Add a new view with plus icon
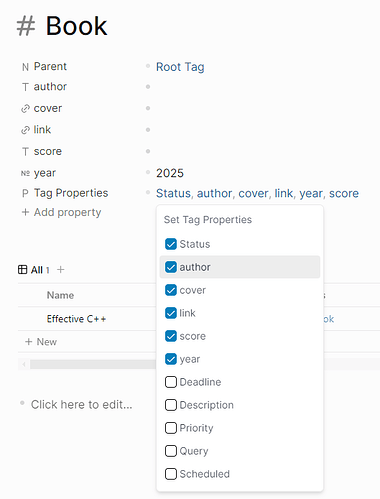 click(60, 269)
